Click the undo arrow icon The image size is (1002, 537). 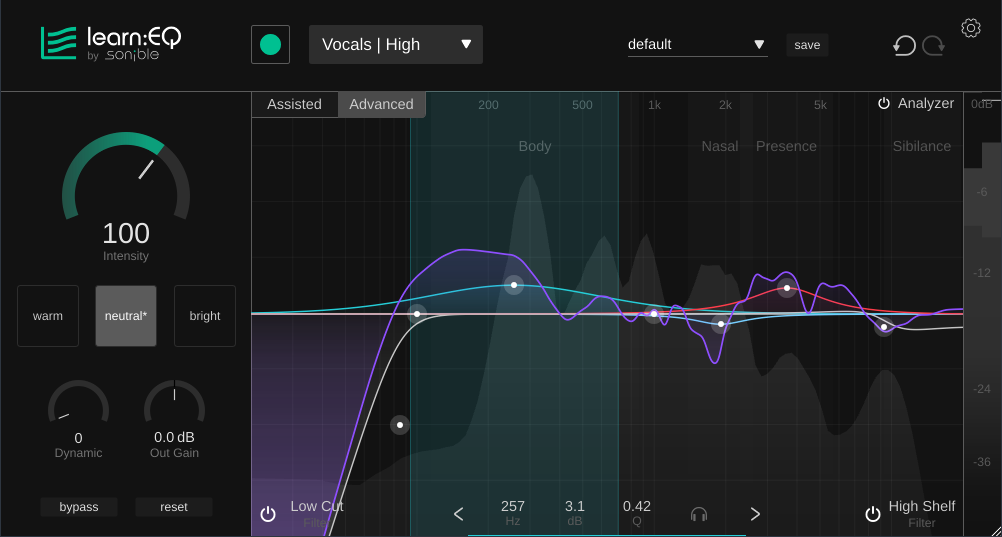tap(904, 45)
